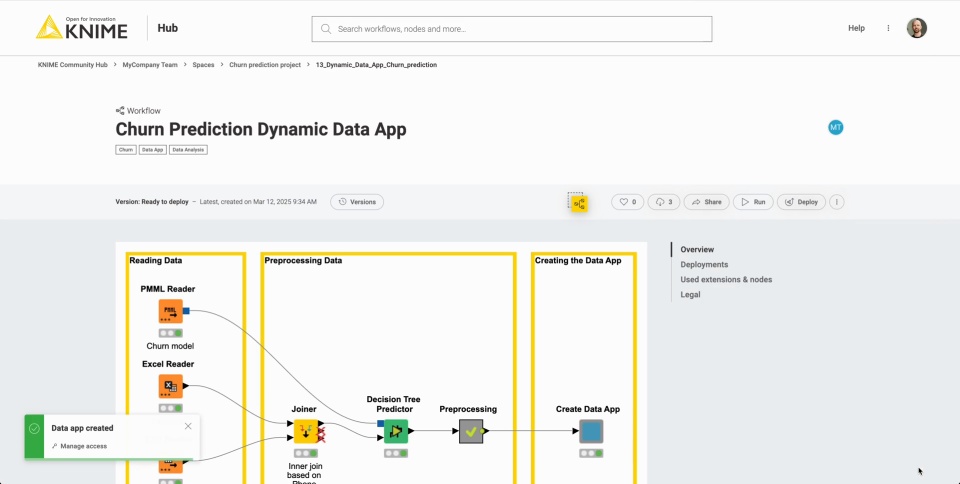Viewport: 960px width, 484px height.
Task: Click the 13_Dynamic_Data_App_Churn_prediction breadcrumb
Action: pos(377,65)
